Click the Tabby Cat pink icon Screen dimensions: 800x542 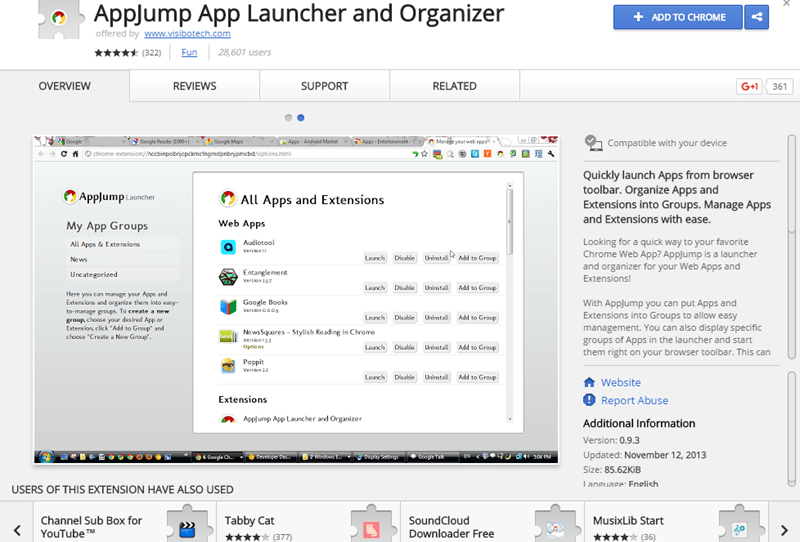point(371,529)
